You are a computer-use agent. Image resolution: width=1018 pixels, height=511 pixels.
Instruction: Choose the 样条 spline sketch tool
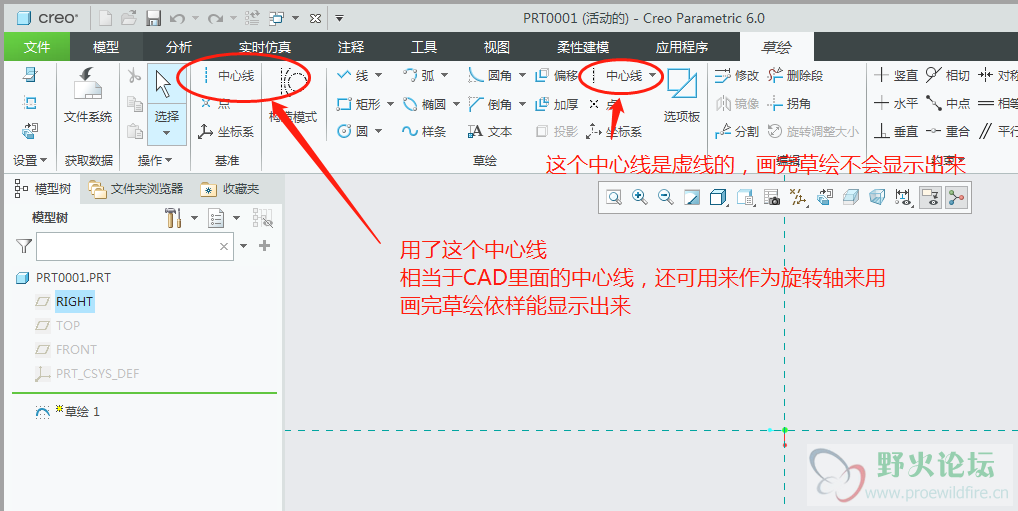coord(424,132)
